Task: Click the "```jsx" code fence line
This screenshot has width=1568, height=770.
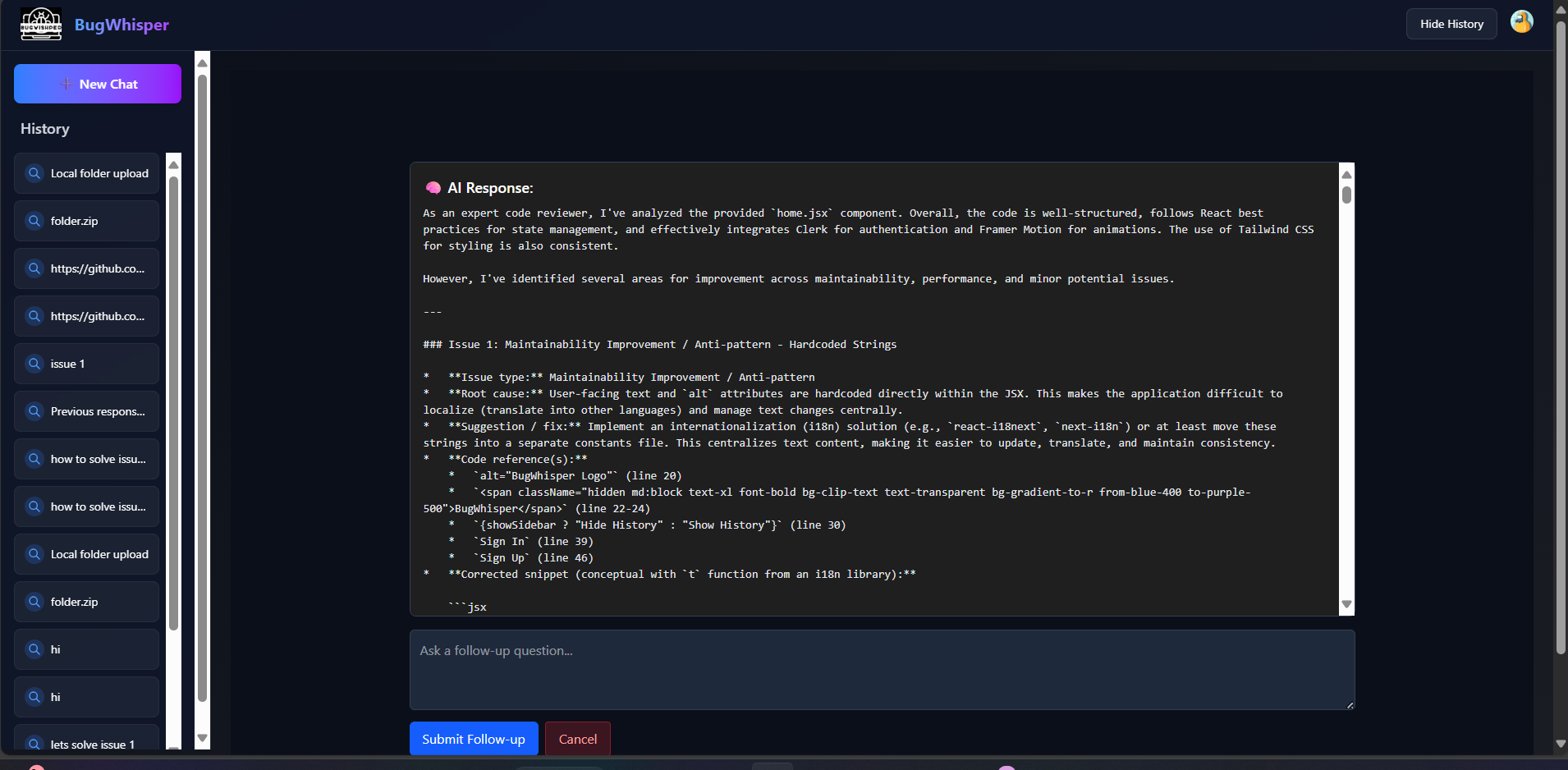Action: [x=467, y=607]
